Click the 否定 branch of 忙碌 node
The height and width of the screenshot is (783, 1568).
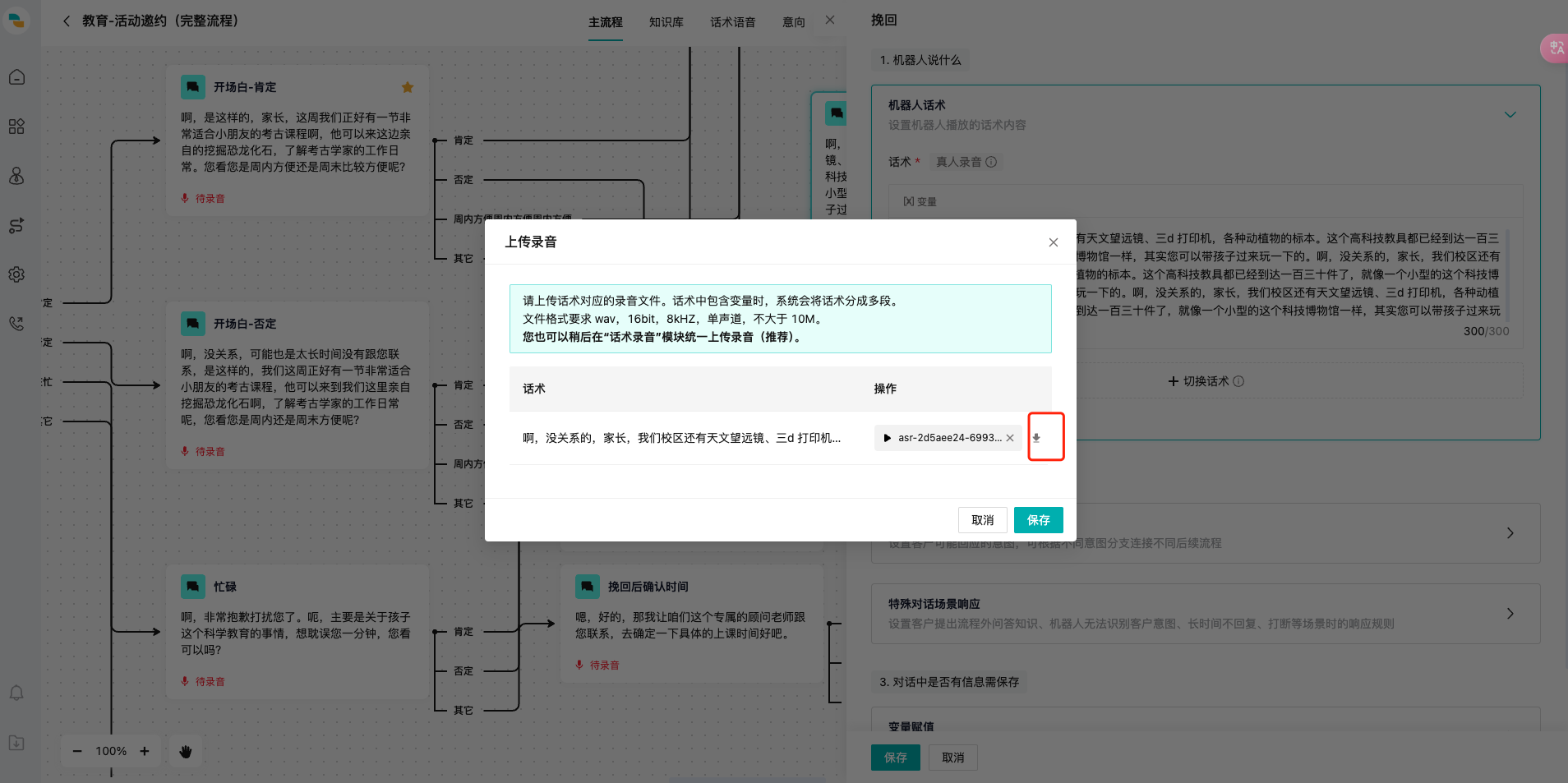pyautogui.click(x=463, y=671)
